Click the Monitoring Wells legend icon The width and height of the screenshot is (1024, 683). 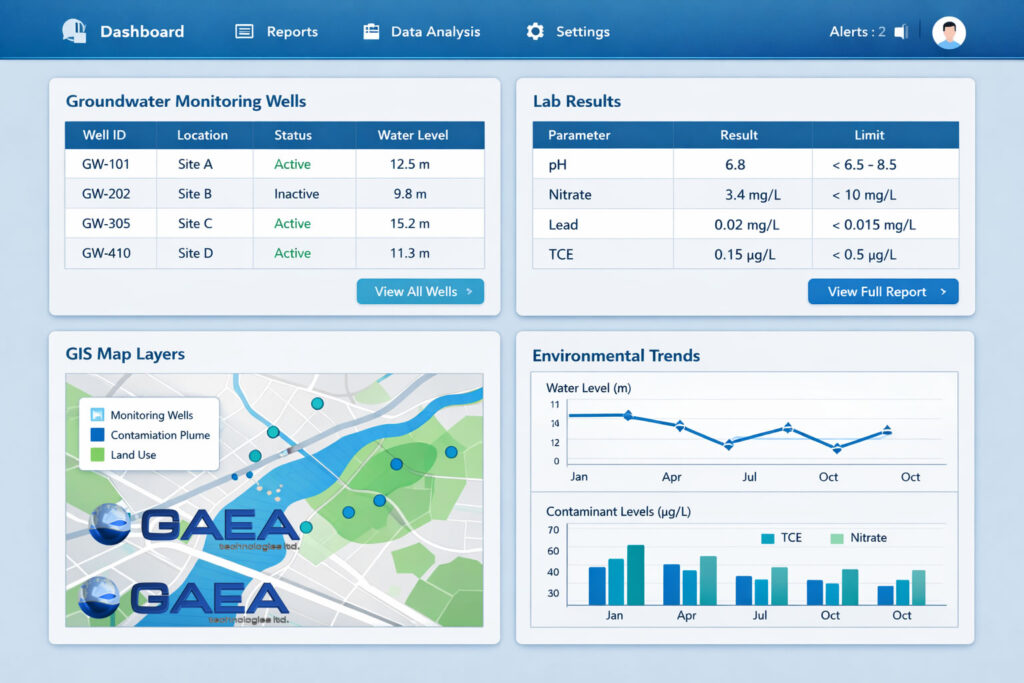tap(97, 415)
